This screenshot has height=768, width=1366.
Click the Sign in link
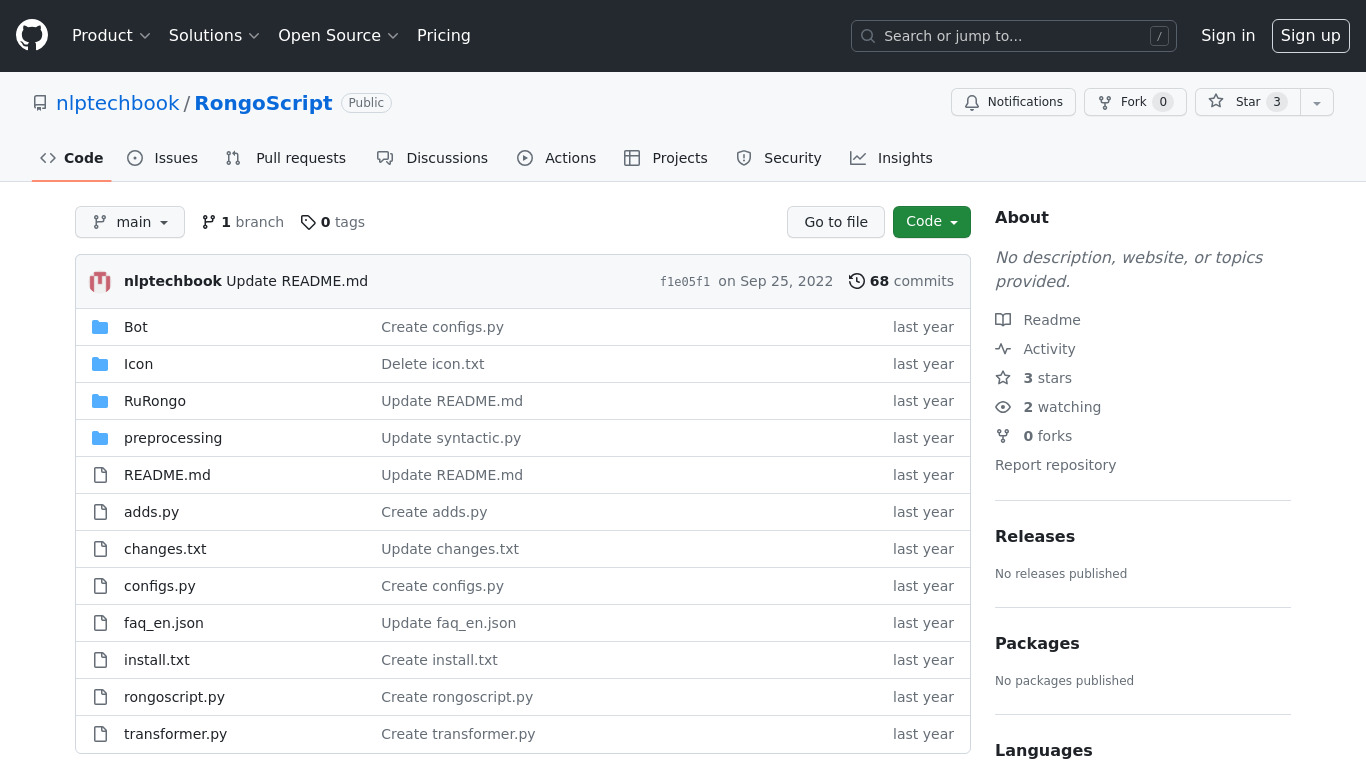click(x=1228, y=36)
